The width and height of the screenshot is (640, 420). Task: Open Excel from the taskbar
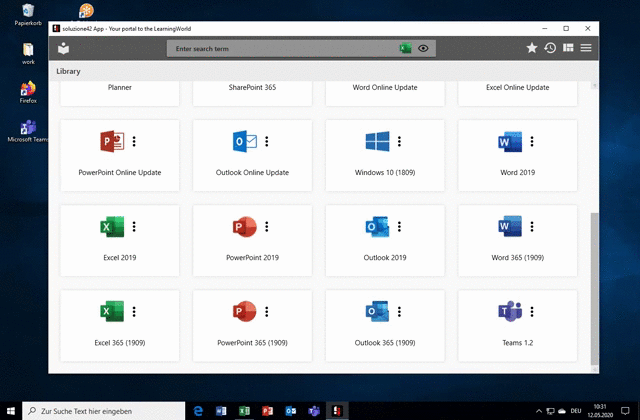tap(244, 411)
